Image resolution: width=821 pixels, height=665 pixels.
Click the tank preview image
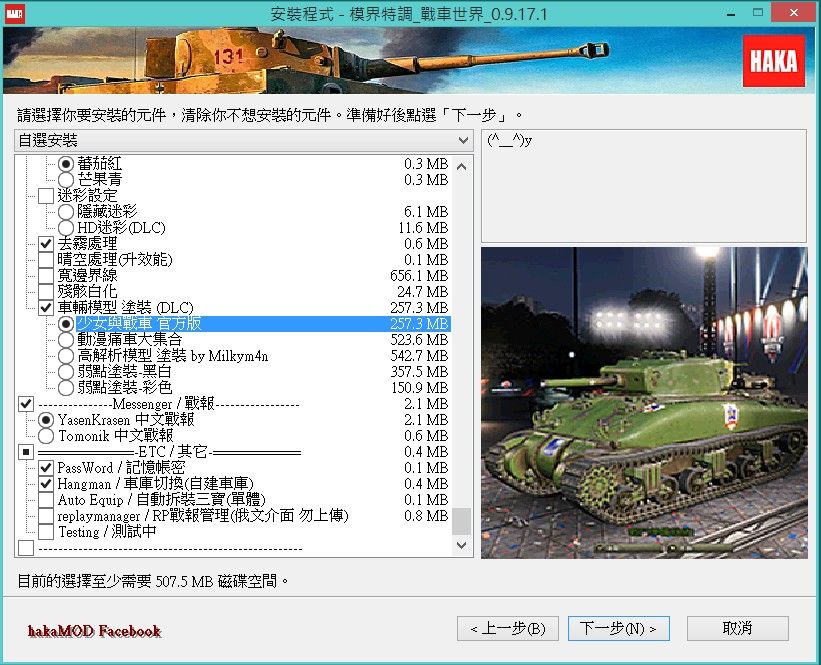644,403
